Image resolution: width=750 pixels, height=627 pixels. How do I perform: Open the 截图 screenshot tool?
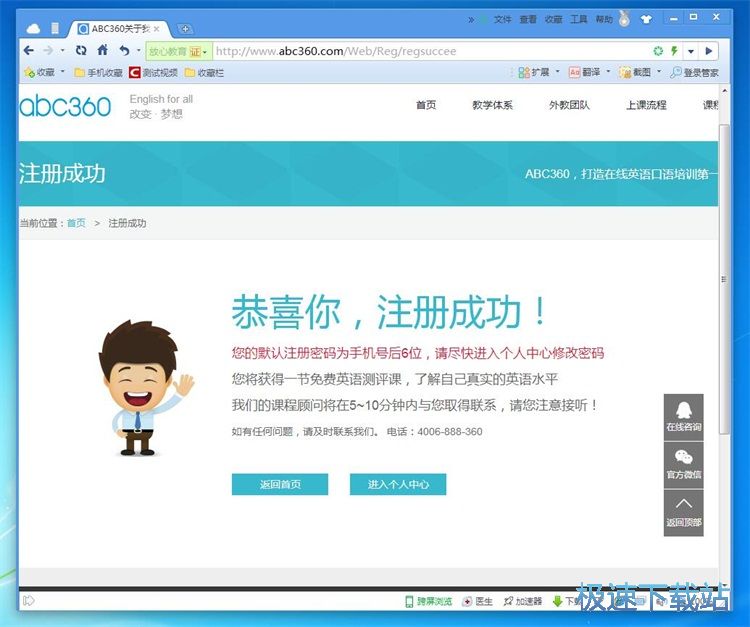pos(635,72)
